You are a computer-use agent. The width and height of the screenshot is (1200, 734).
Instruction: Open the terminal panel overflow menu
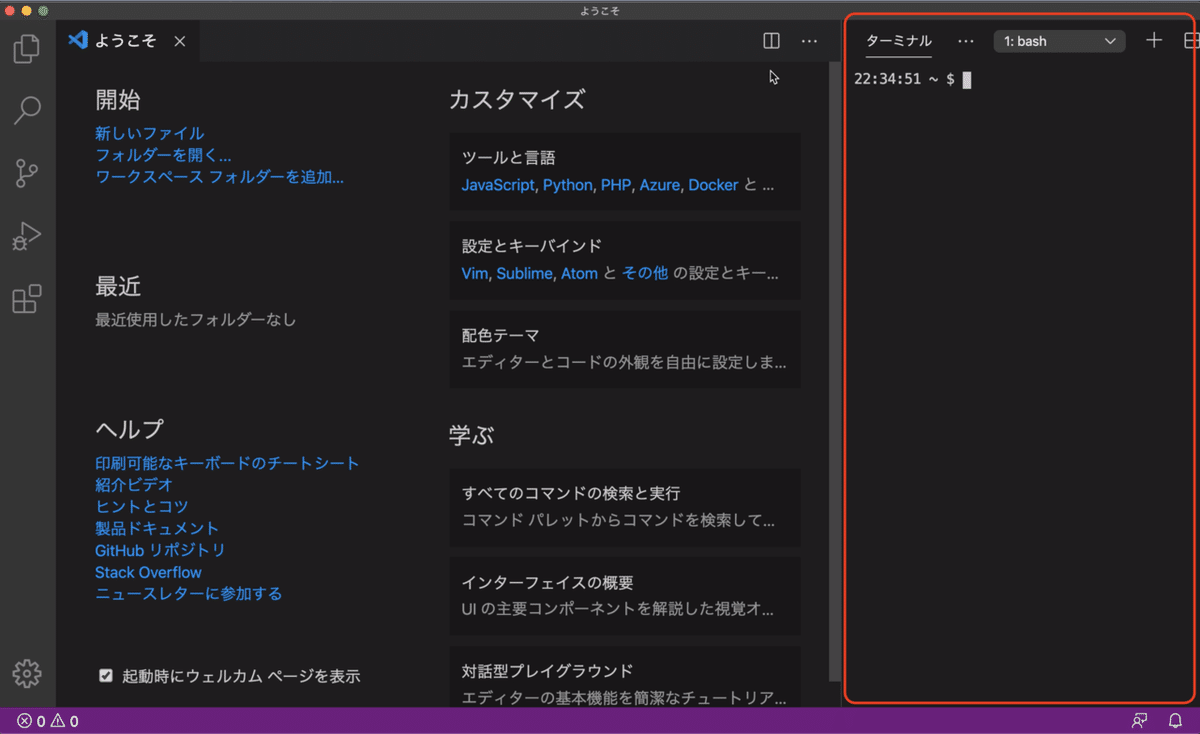coord(965,41)
